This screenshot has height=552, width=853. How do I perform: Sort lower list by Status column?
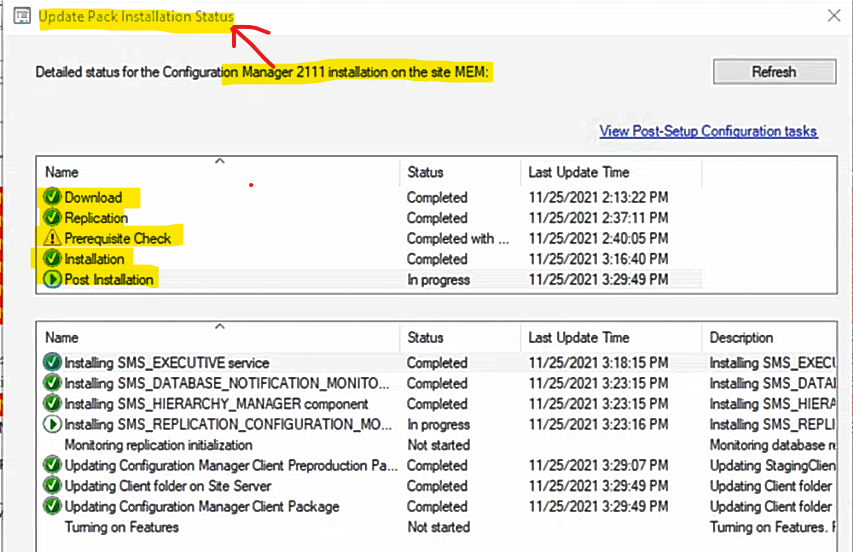click(460, 338)
